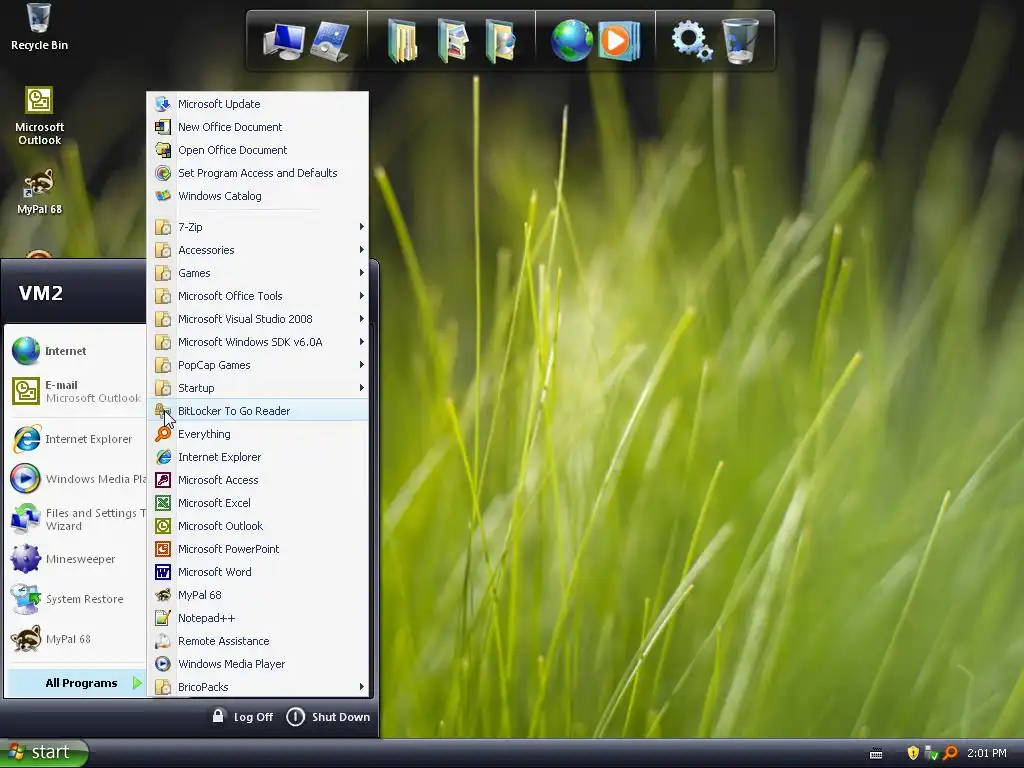Launch Internet Explorer from All Programs list
Viewport: 1024px width, 768px height.
click(259, 456)
